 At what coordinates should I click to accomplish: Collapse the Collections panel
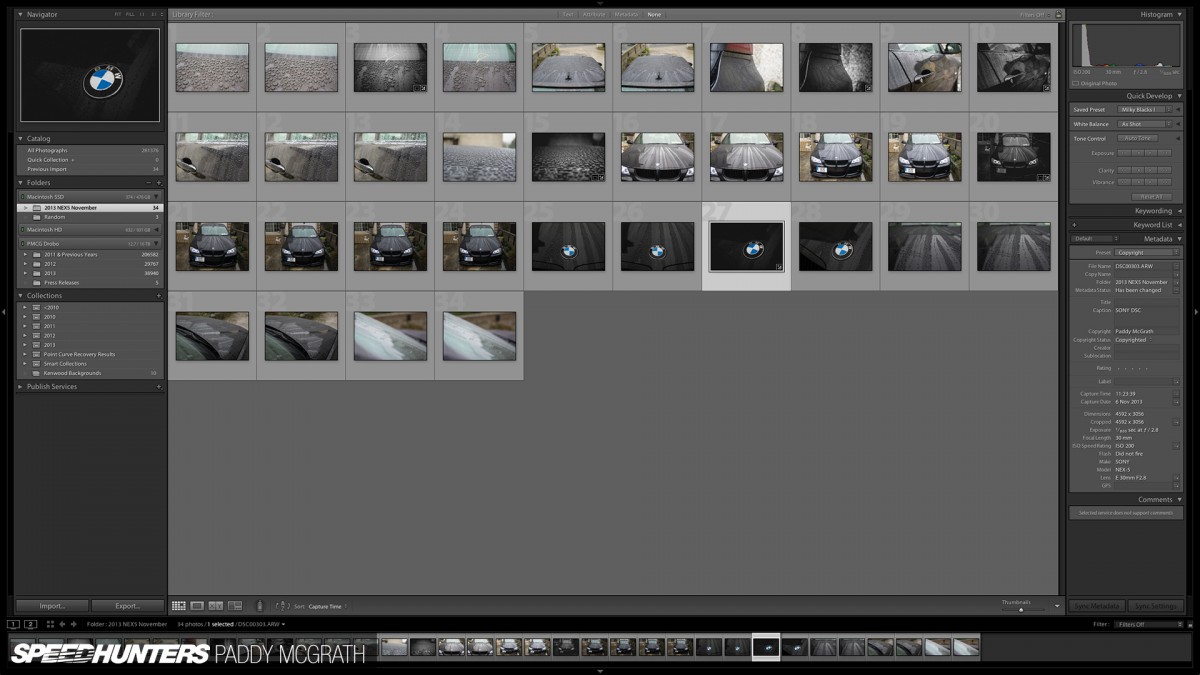pyautogui.click(x=21, y=296)
